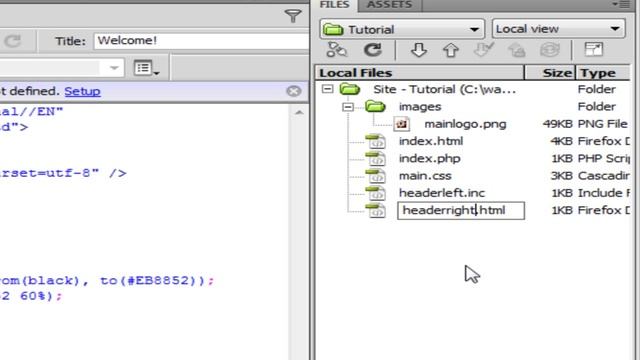Select mainlogo.png in the file tree

[x=465, y=124]
